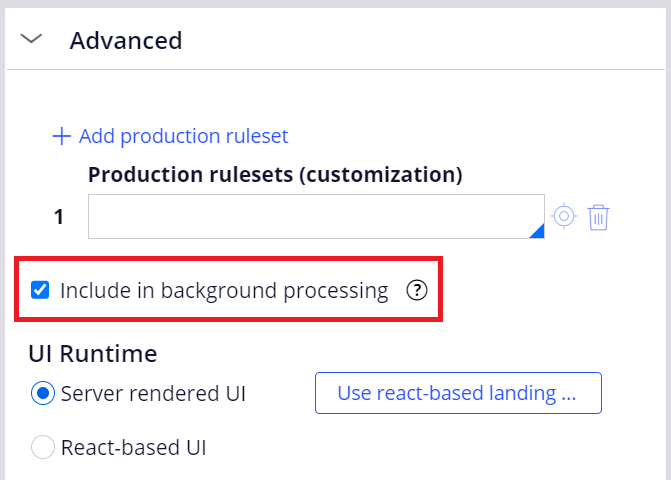Select row number 1 in rulesets list
The height and width of the screenshot is (480, 671).
coord(59,216)
